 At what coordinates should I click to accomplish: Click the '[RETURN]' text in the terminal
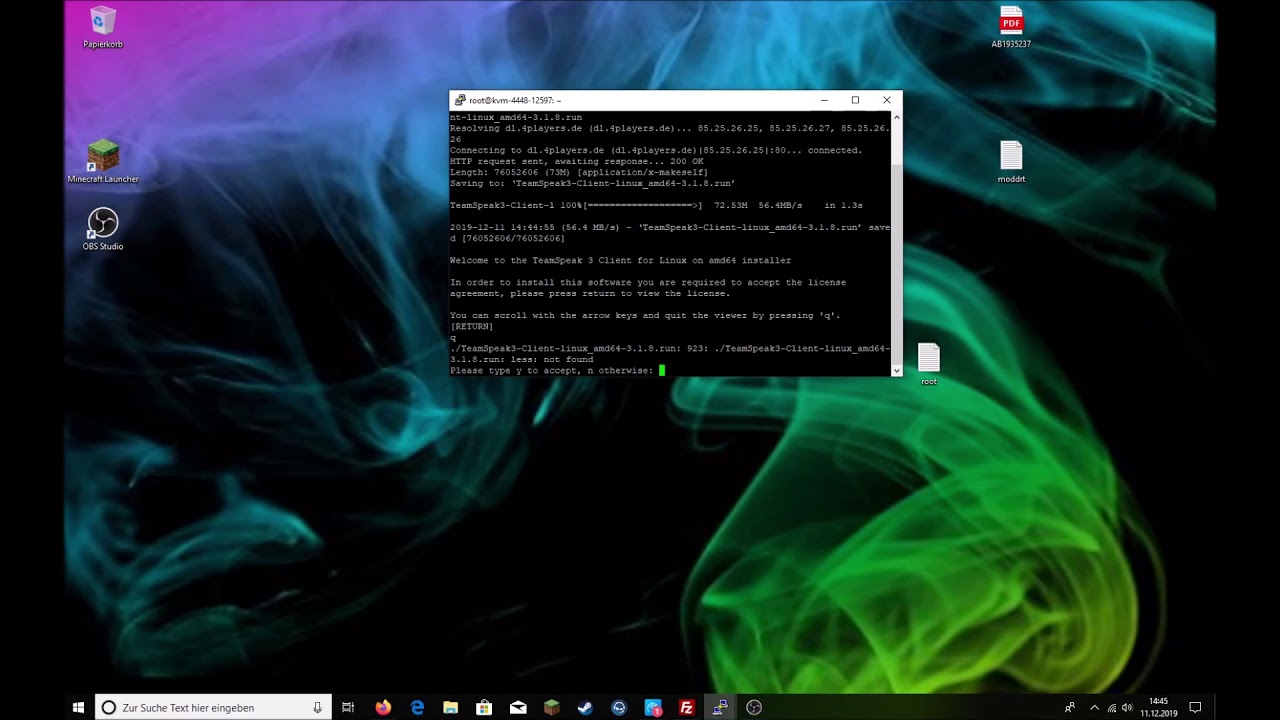coord(471,326)
